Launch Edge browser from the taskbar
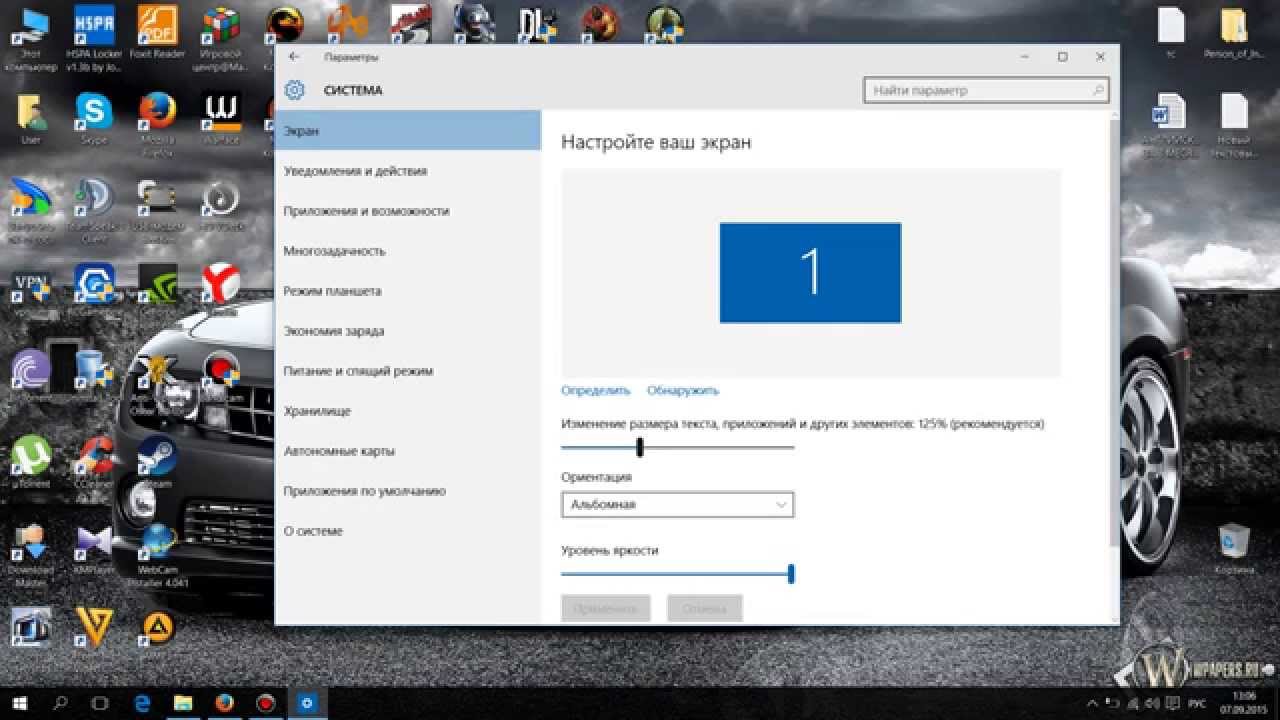 point(142,702)
